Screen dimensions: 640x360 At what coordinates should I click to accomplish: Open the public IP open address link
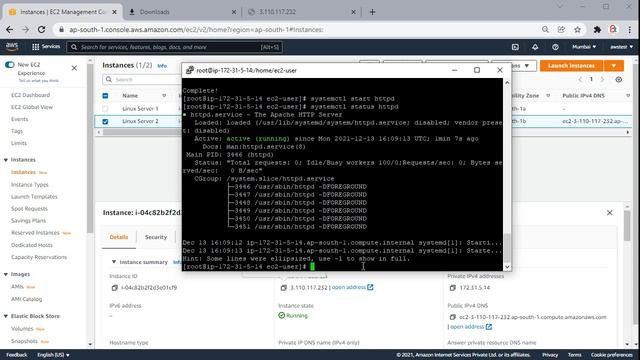point(352,287)
